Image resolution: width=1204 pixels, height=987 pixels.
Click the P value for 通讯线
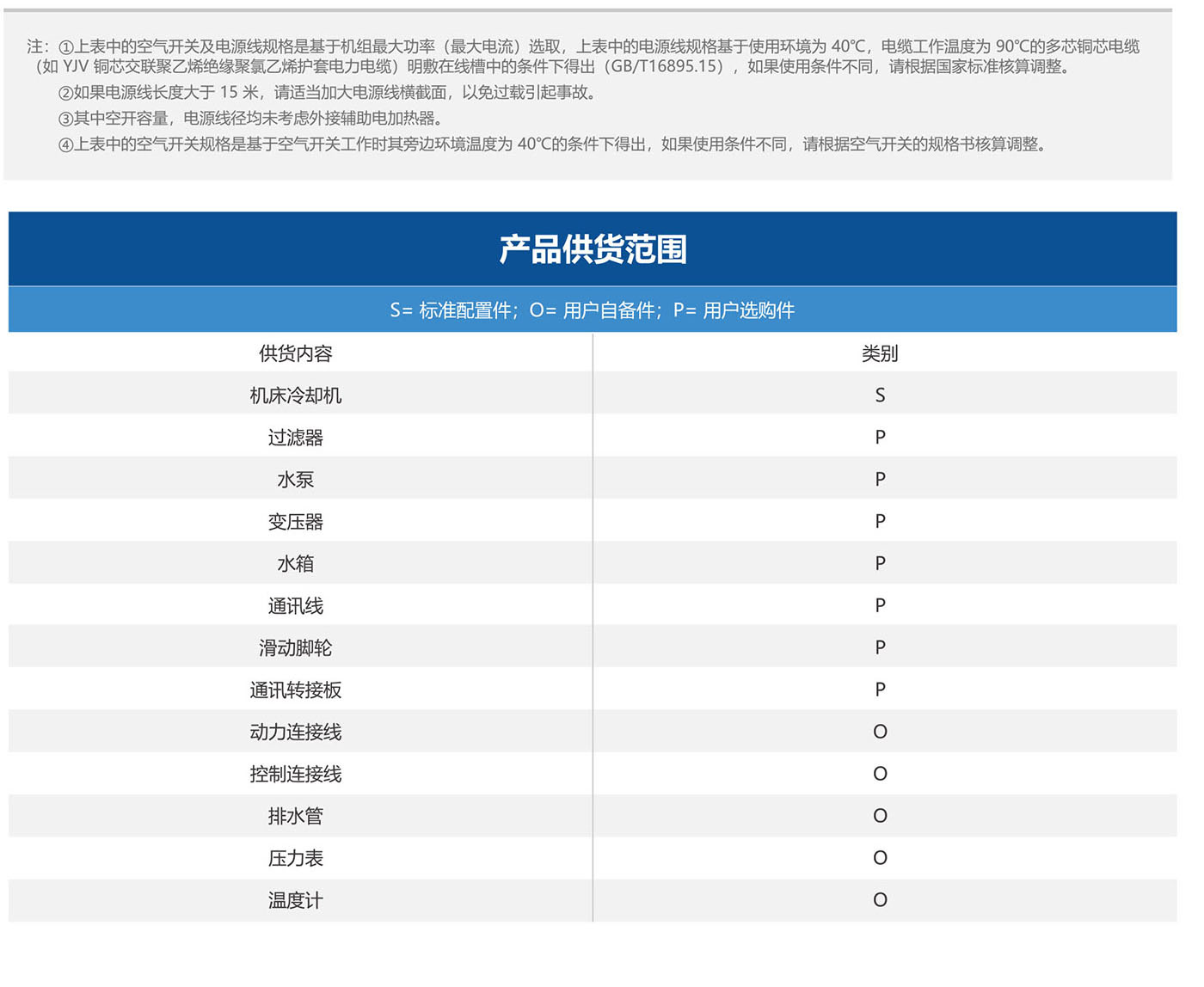[880, 605]
